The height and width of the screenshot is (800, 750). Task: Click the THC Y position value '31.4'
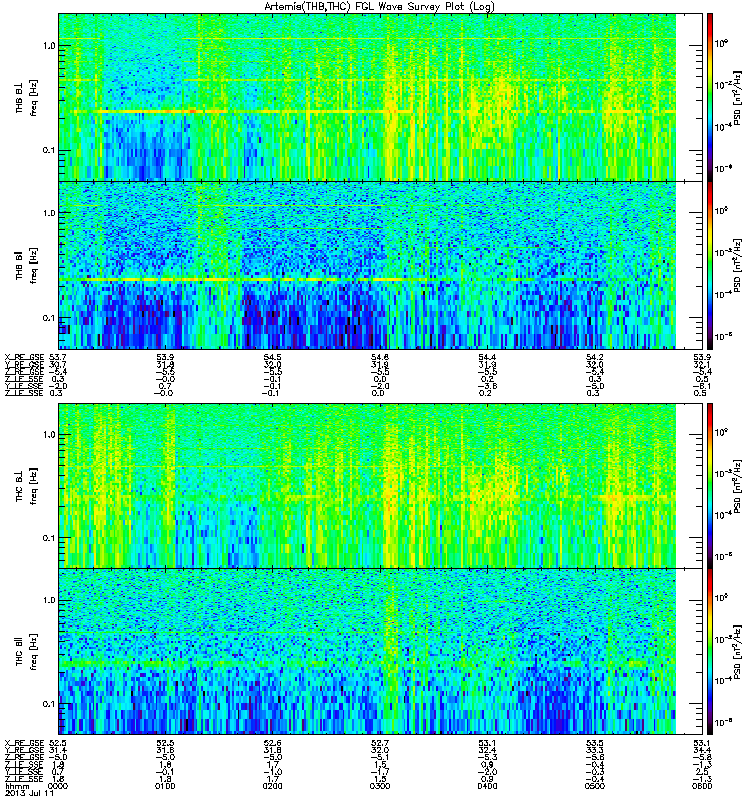tap(58, 750)
